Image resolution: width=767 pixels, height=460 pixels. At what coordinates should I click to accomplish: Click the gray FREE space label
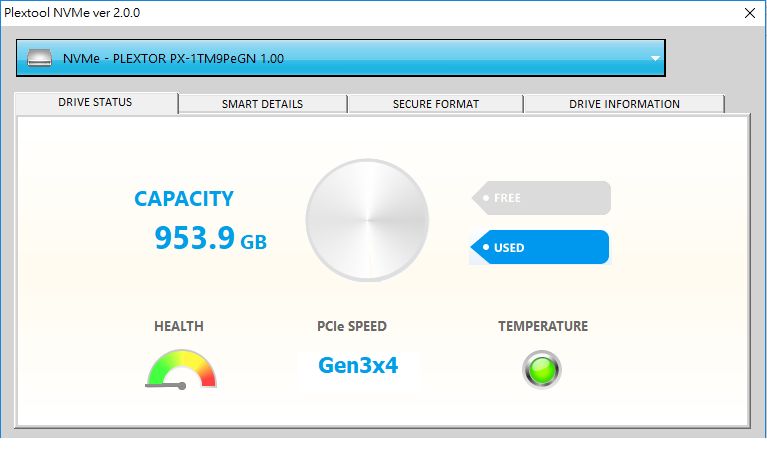click(541, 198)
